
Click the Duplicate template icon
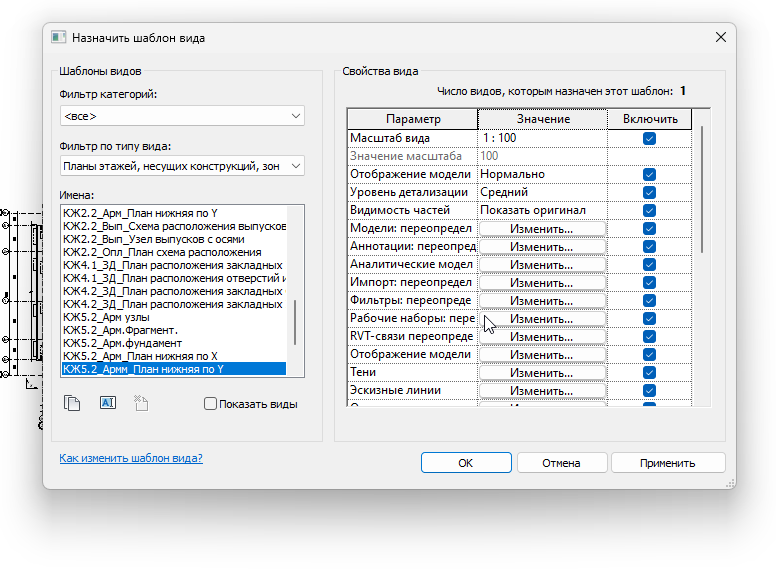pos(71,403)
